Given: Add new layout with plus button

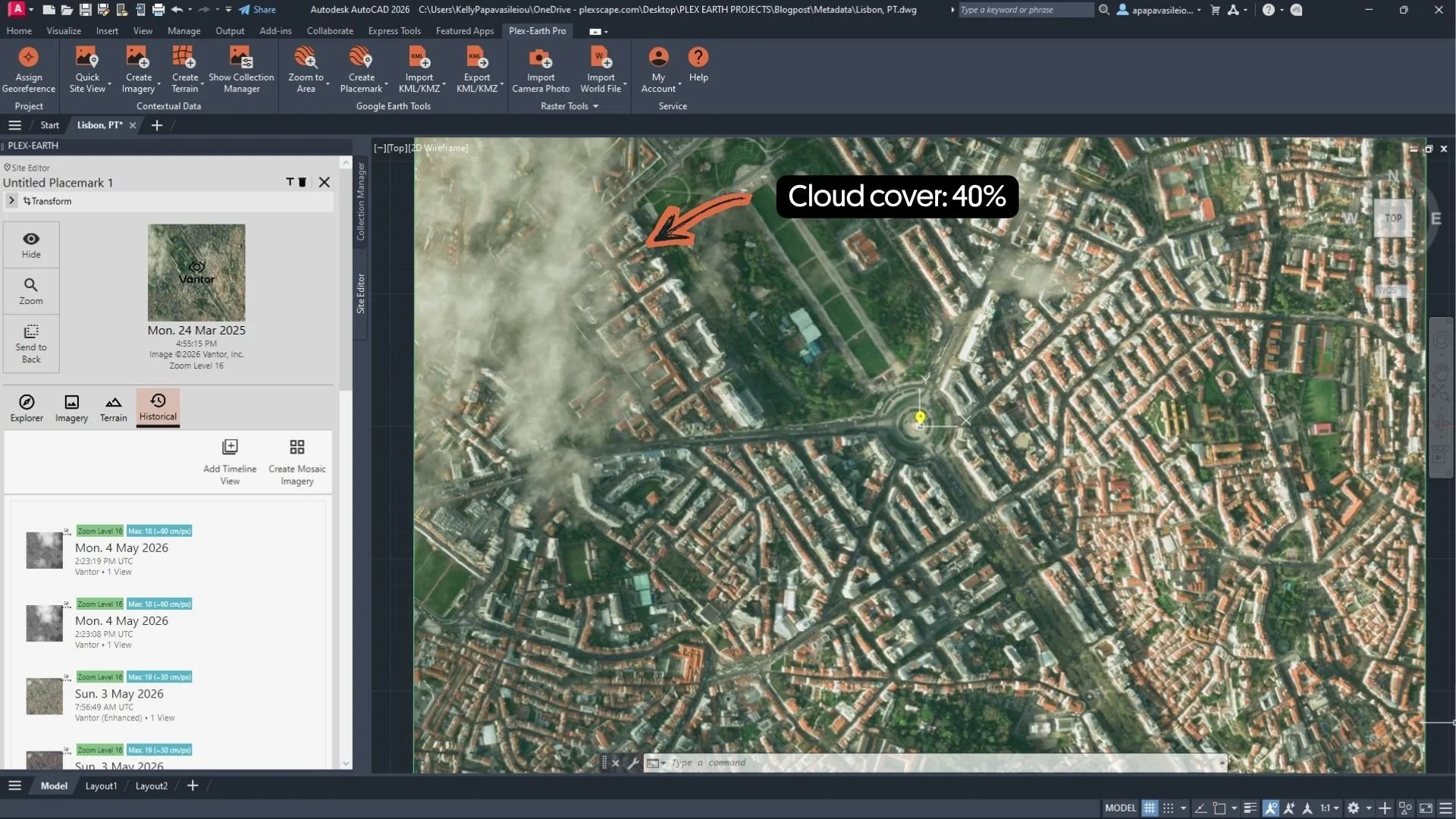Looking at the screenshot, I should (193, 786).
